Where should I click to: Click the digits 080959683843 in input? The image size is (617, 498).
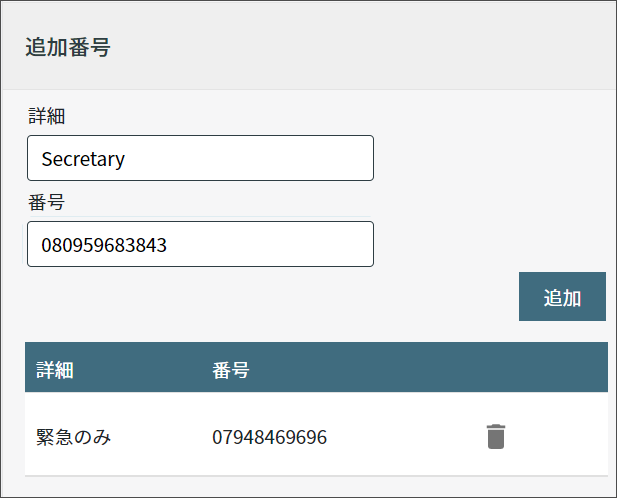tap(104, 245)
